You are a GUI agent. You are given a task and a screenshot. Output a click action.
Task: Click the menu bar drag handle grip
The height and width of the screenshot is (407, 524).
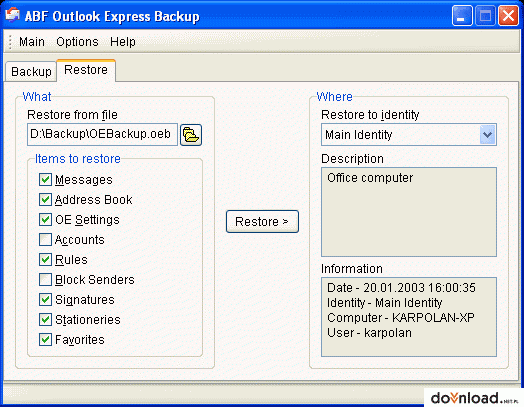coord(10,42)
